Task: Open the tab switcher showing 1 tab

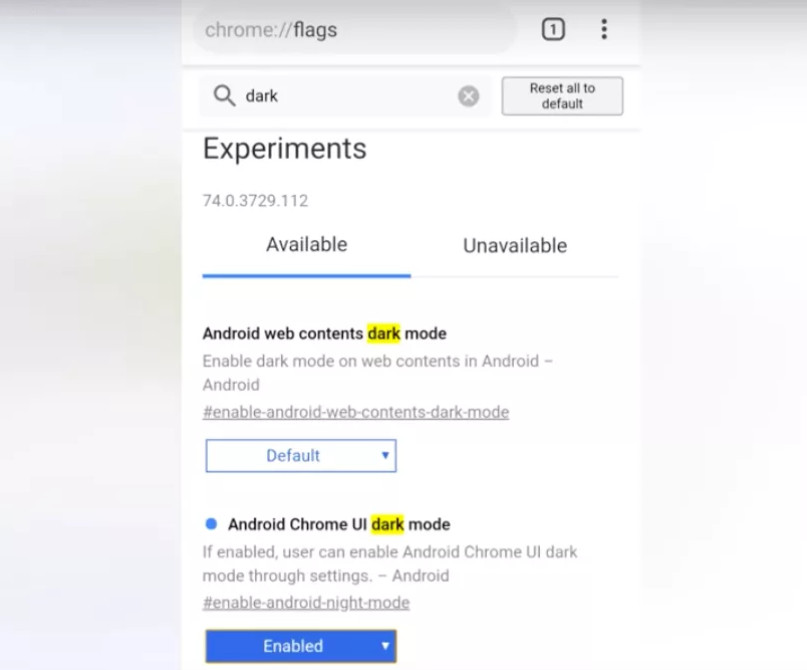Action: click(553, 29)
